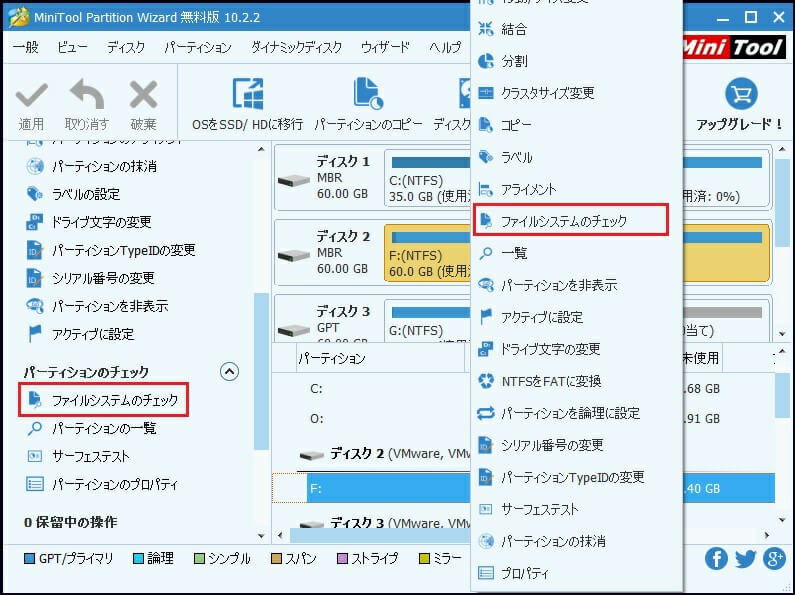The height and width of the screenshot is (595, 795).
Task: Open the ディスク menu
Action: tap(126, 47)
